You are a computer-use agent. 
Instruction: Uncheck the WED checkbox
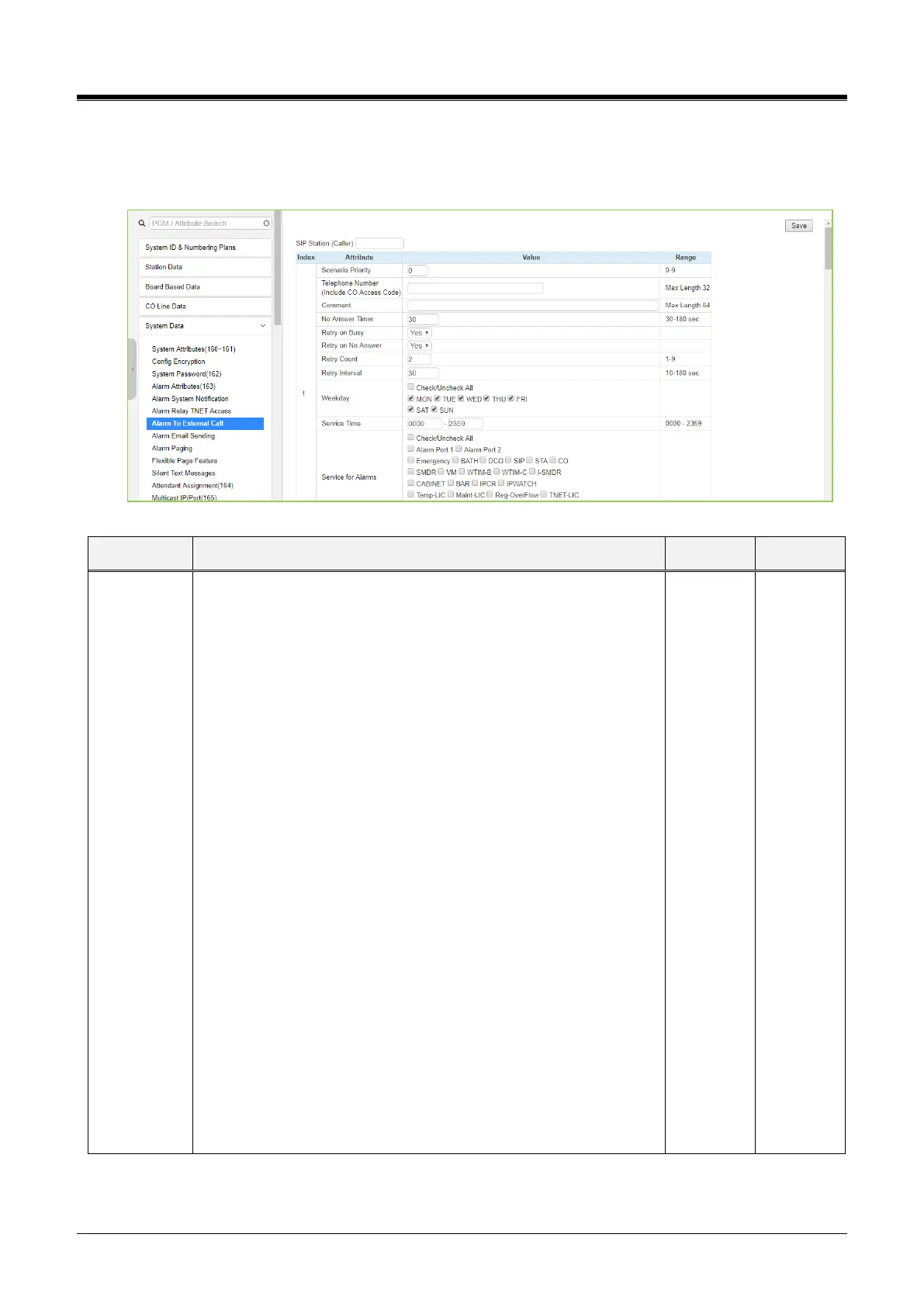pos(461,399)
